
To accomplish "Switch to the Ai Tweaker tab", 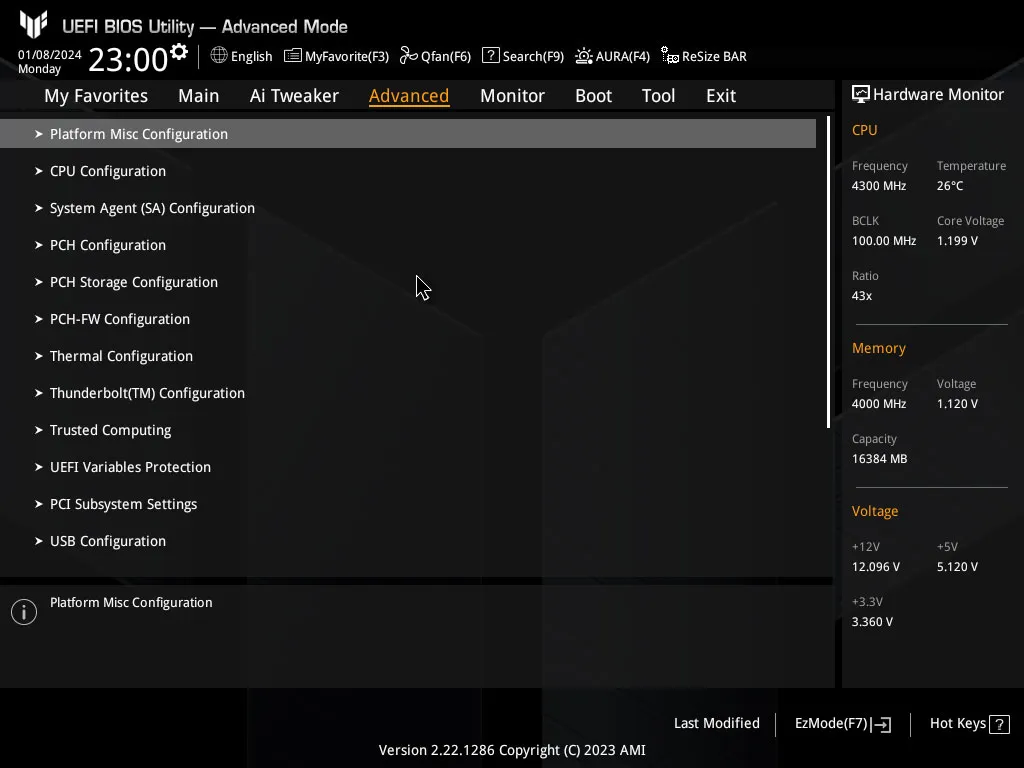I will click(x=294, y=96).
